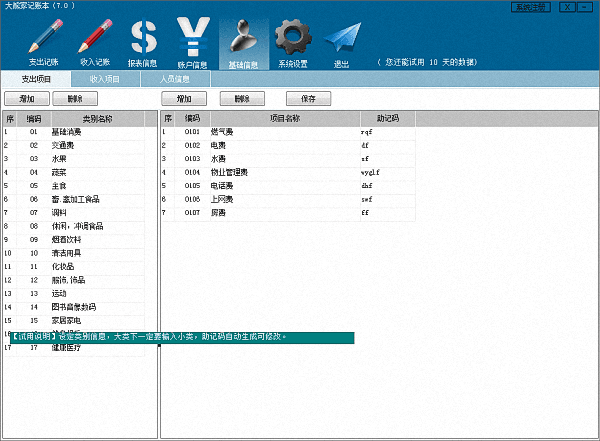Click 删除 button above category list

click(x=75, y=99)
